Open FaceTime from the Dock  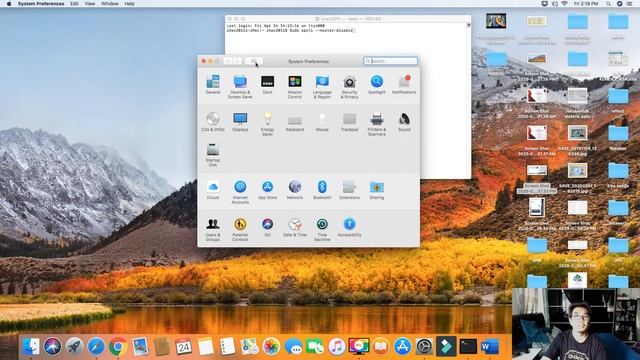click(315, 347)
